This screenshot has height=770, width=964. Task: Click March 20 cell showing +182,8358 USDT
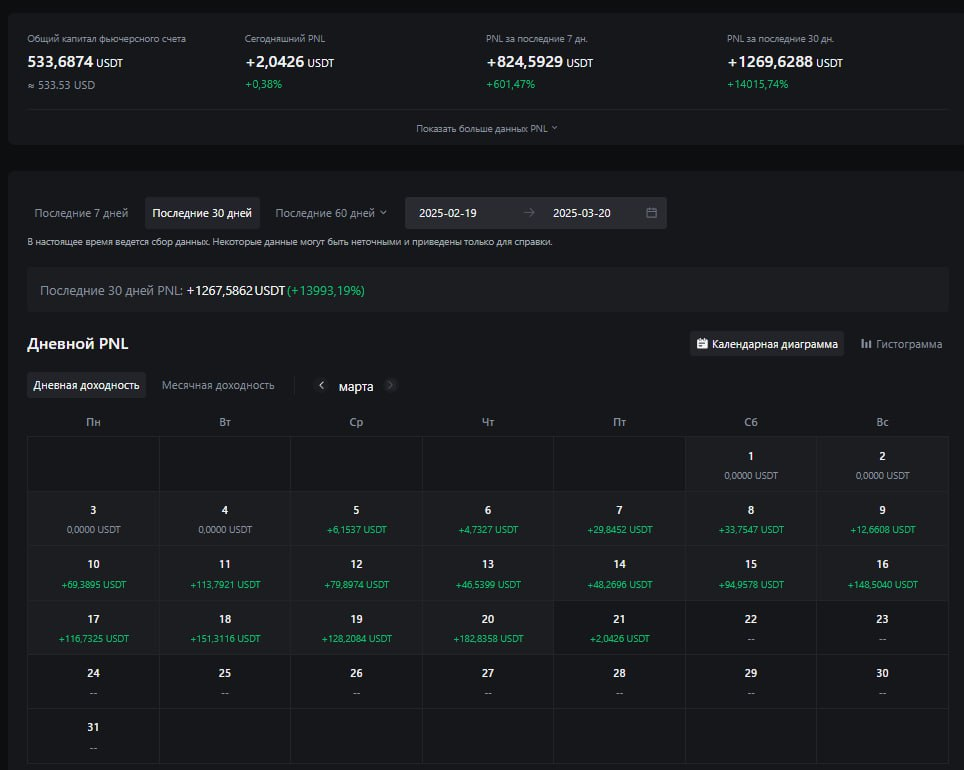[x=488, y=628]
